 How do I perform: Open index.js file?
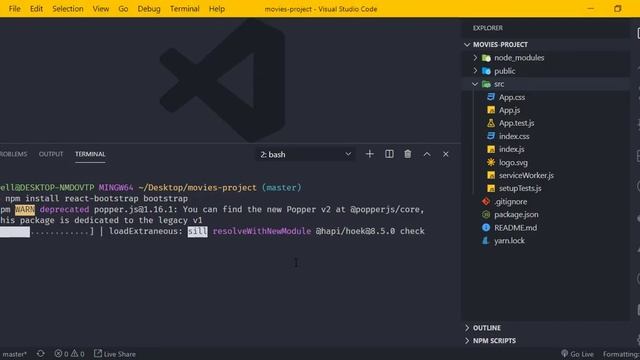[x=511, y=149]
